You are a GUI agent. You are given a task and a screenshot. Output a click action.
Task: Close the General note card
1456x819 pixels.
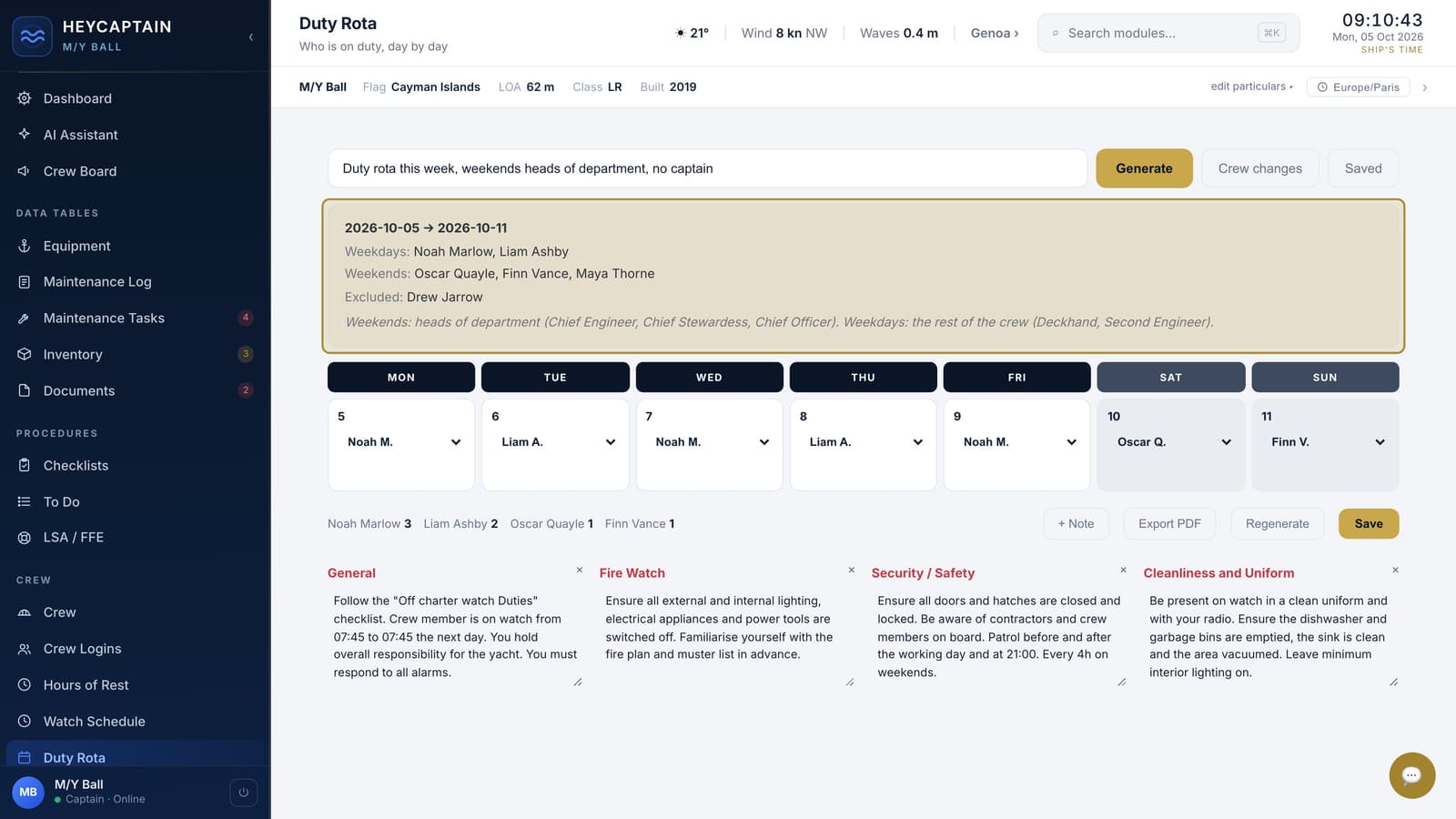point(579,571)
